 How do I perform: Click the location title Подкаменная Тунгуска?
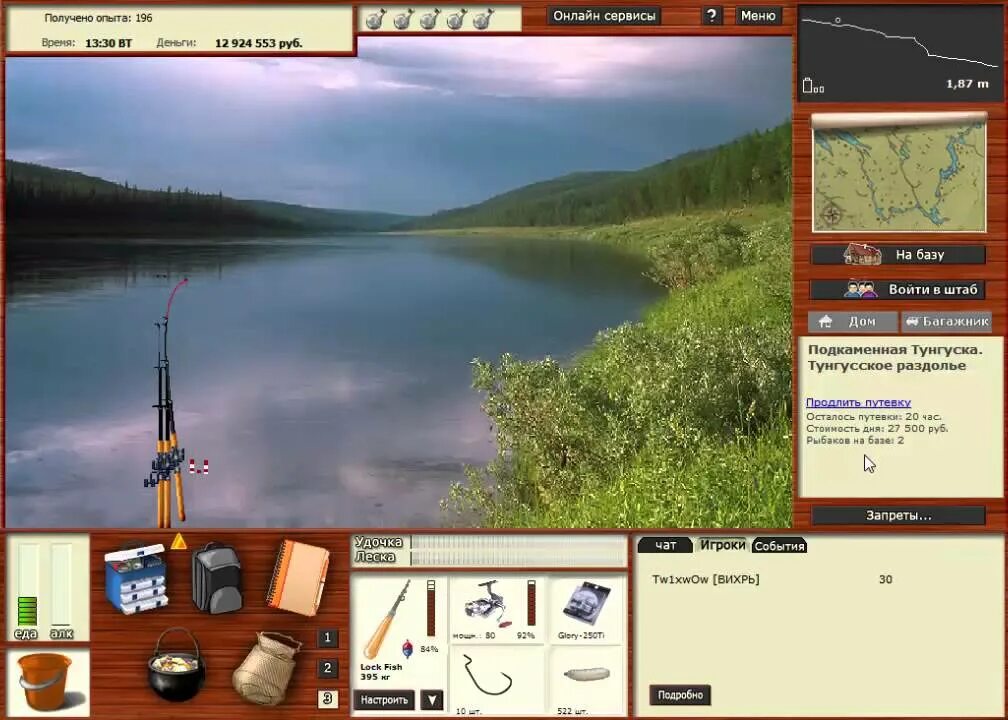tap(895, 350)
